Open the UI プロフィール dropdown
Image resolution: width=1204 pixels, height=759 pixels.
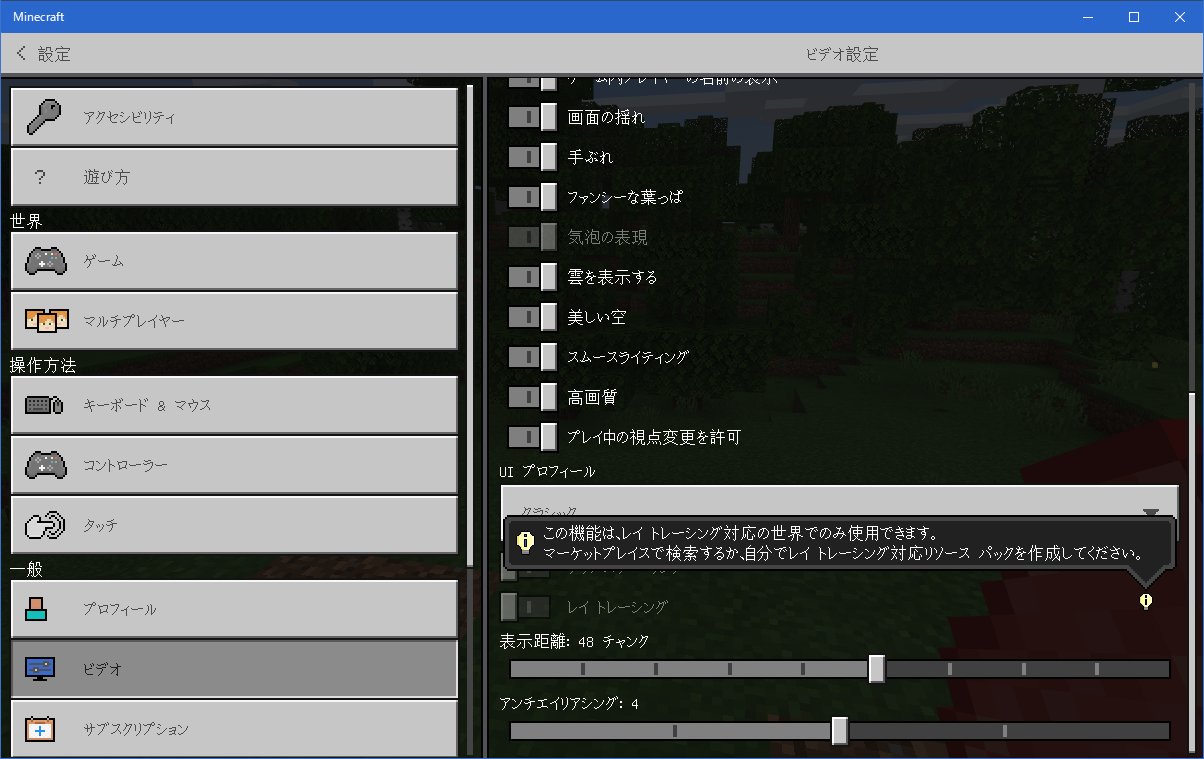(x=839, y=511)
